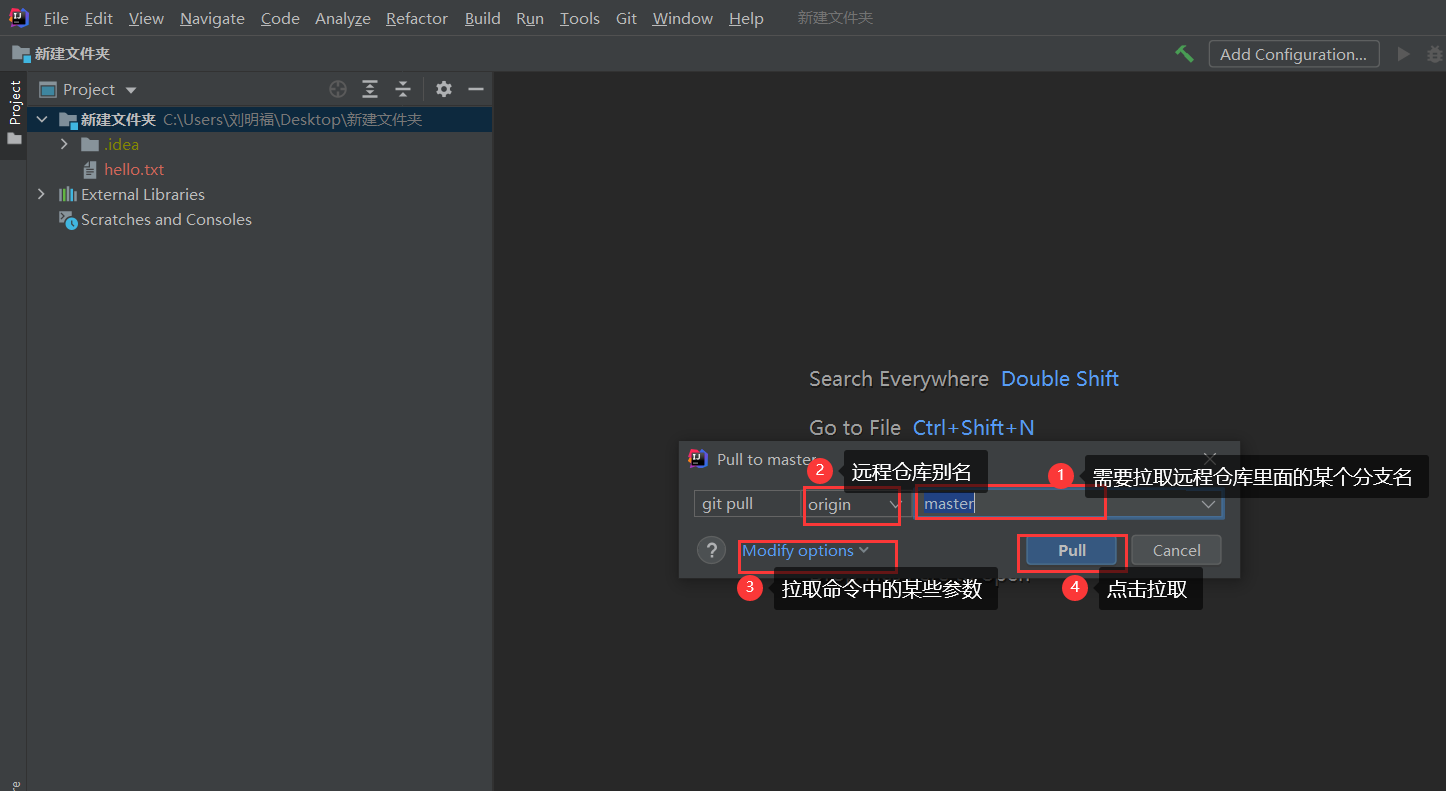Select hello.txt in project tree
The image size is (1446, 791).
pos(134,170)
